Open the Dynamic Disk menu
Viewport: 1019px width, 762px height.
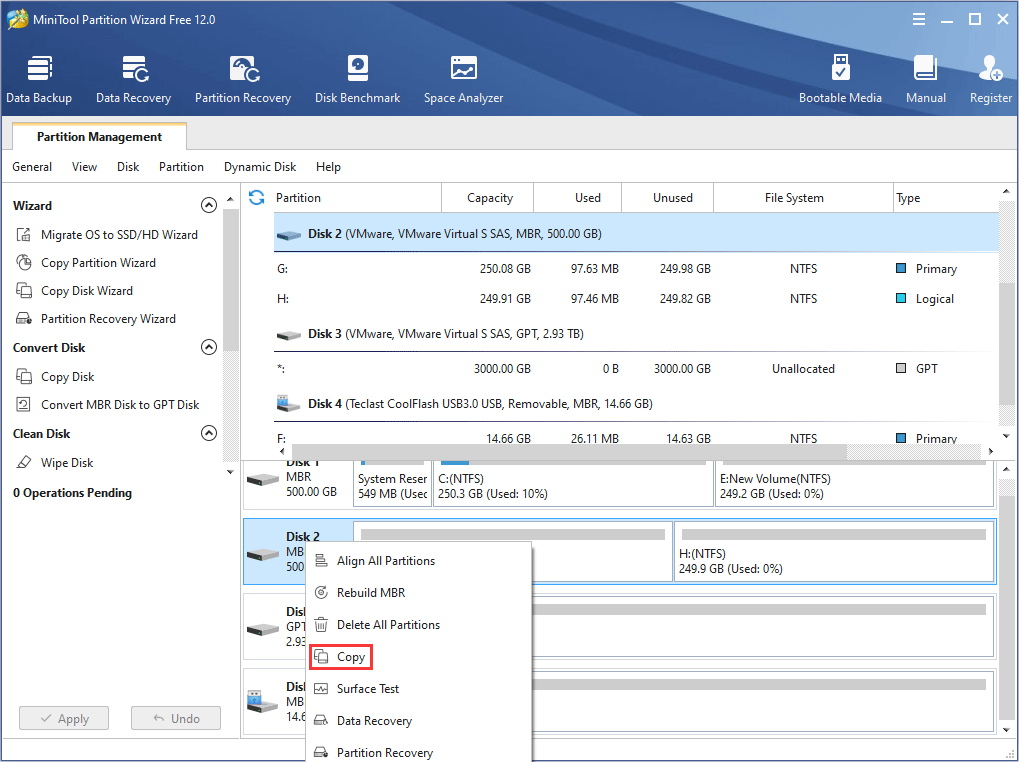[x=260, y=167]
